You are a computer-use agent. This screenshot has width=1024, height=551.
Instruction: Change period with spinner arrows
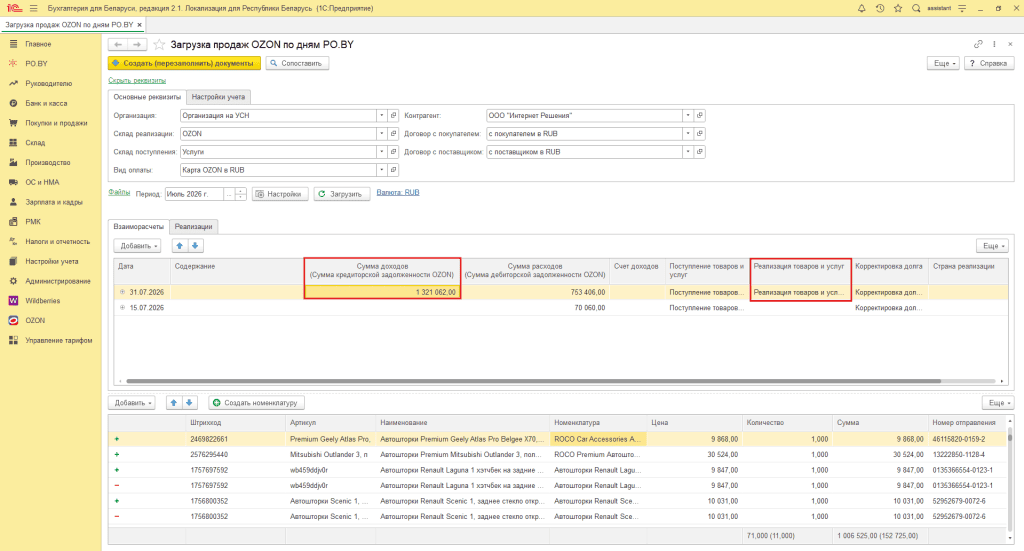[x=240, y=194]
